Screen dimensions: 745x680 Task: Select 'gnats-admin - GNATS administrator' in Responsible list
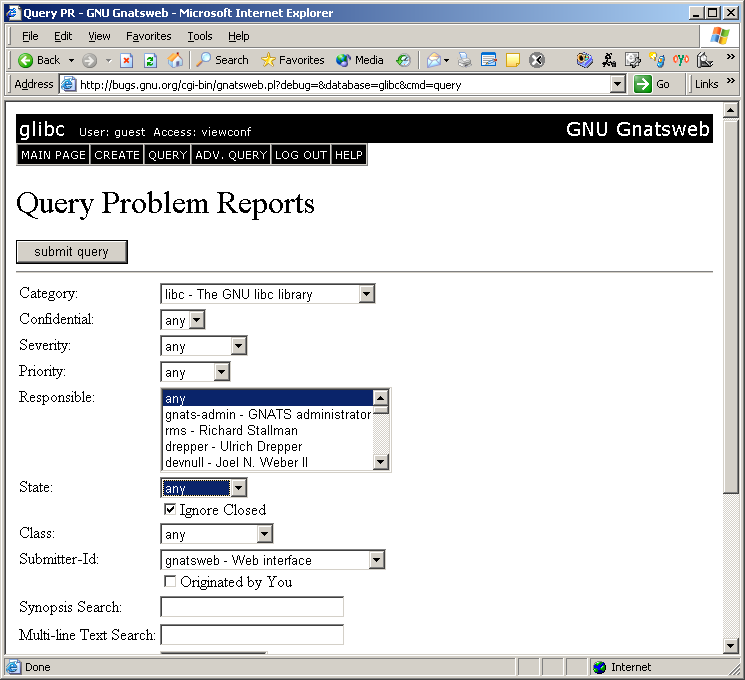[267, 414]
